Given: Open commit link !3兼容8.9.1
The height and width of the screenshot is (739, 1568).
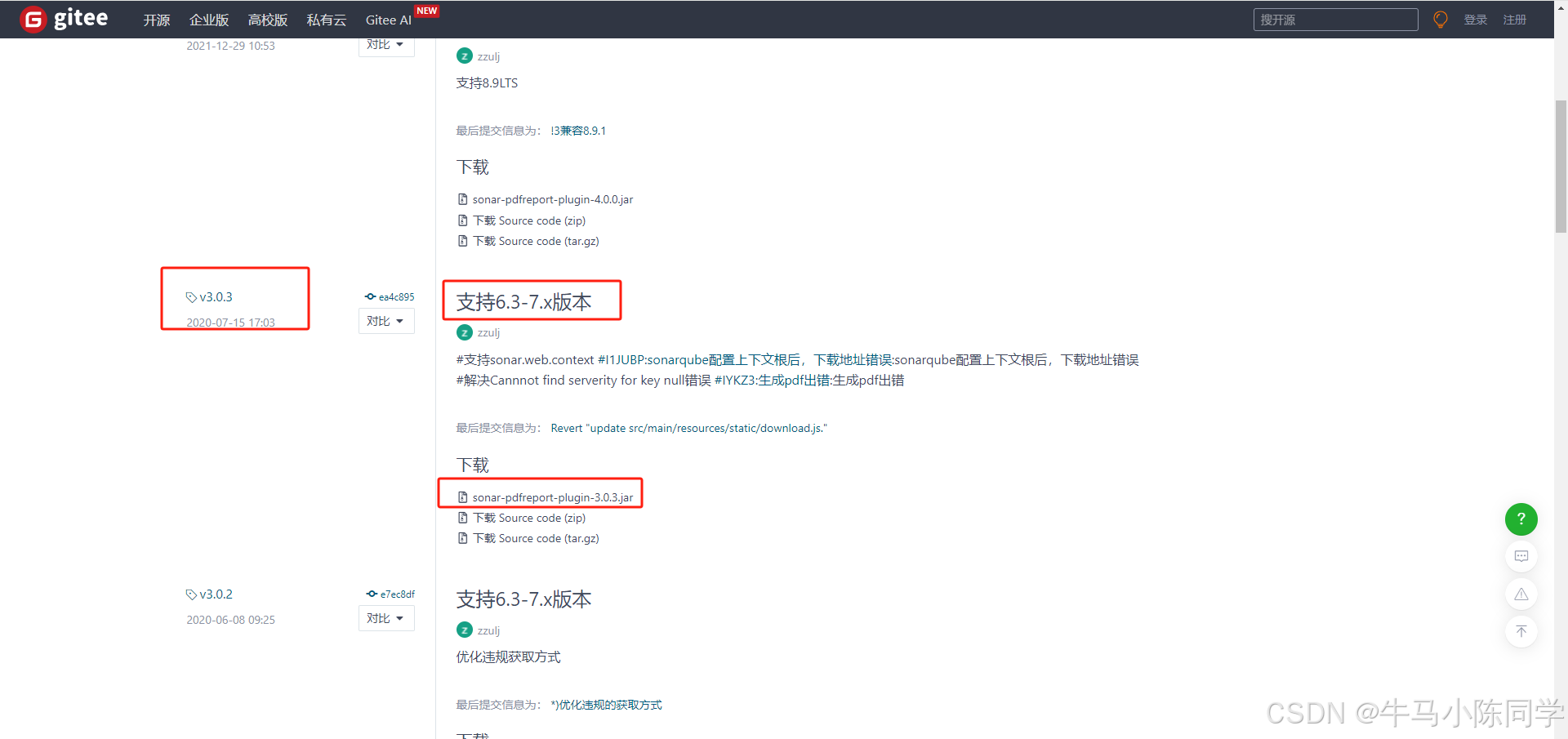Looking at the screenshot, I should pos(578,131).
